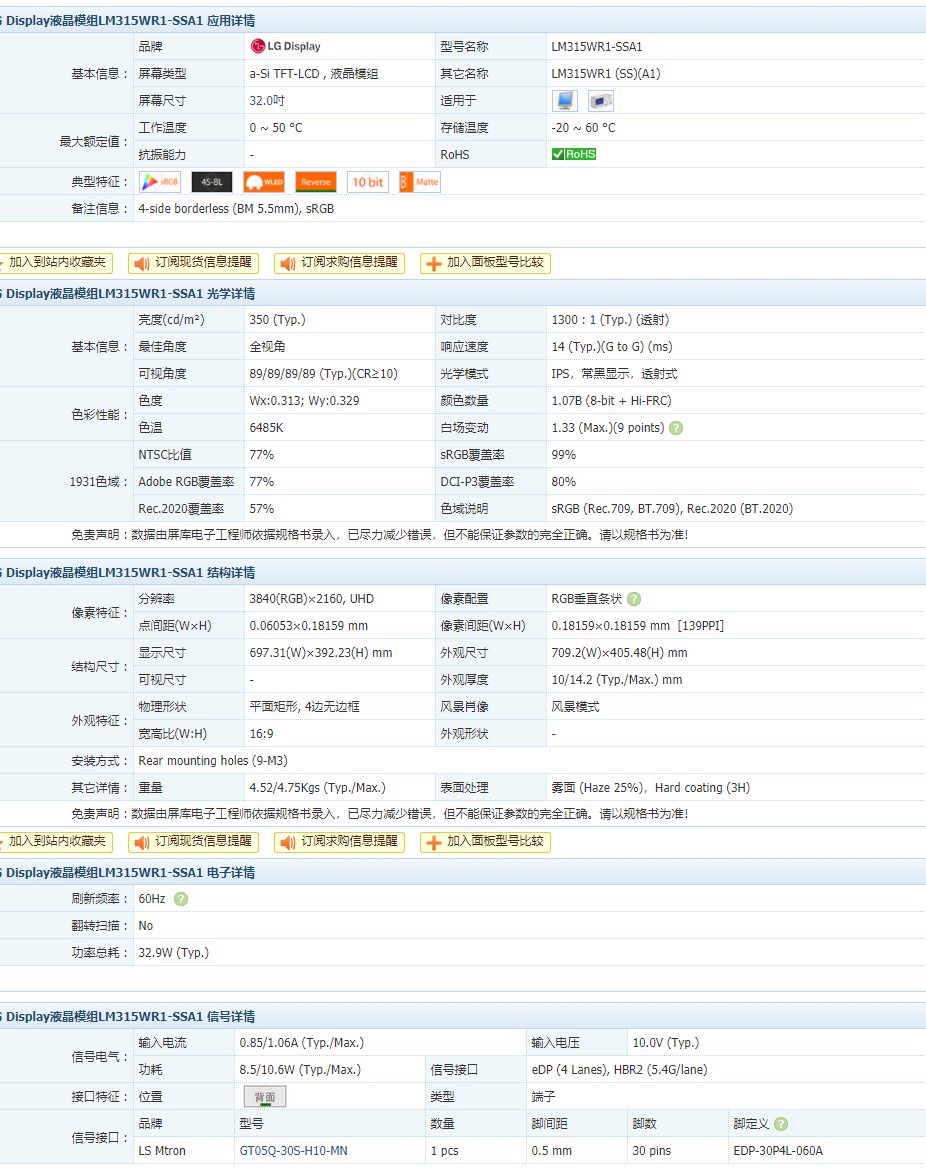The width and height of the screenshot is (926, 1169).
Task: Click the contrast value 1300 : 1 (Typ.)
Action: (593, 320)
